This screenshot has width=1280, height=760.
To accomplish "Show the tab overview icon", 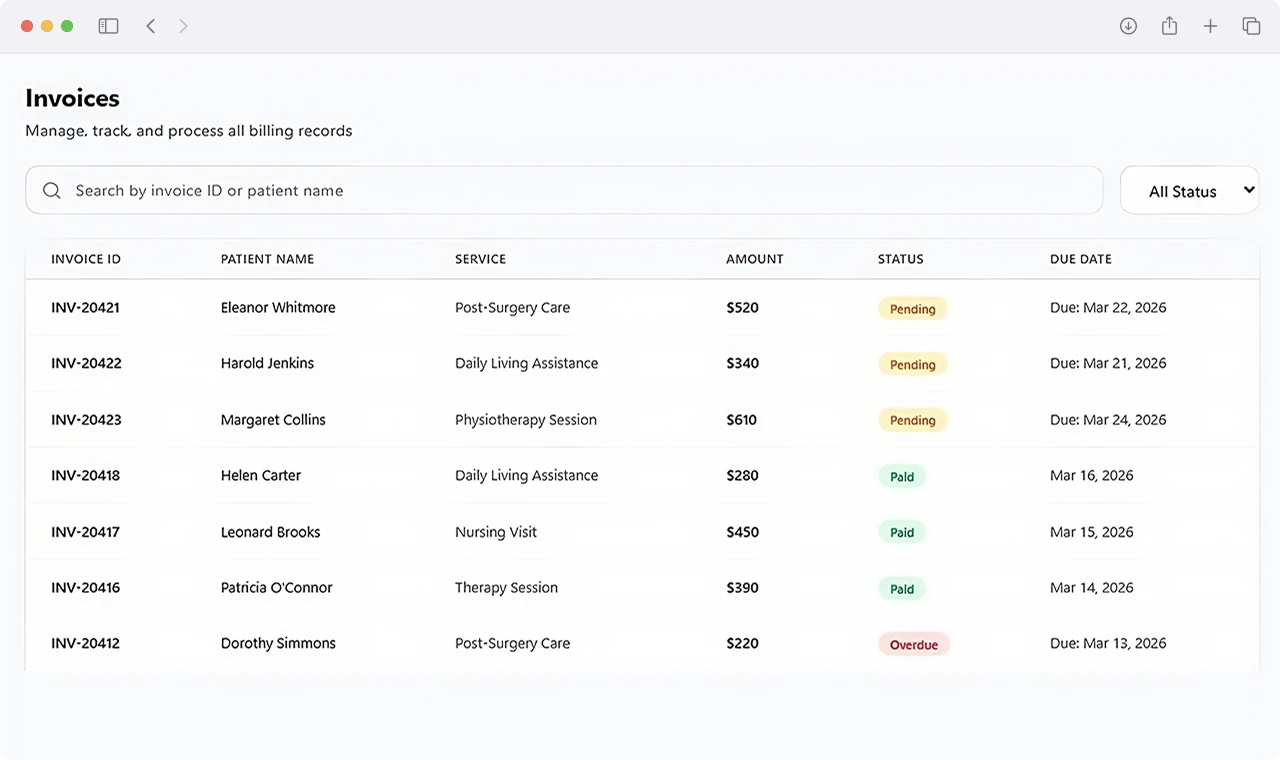I will coord(1251,26).
